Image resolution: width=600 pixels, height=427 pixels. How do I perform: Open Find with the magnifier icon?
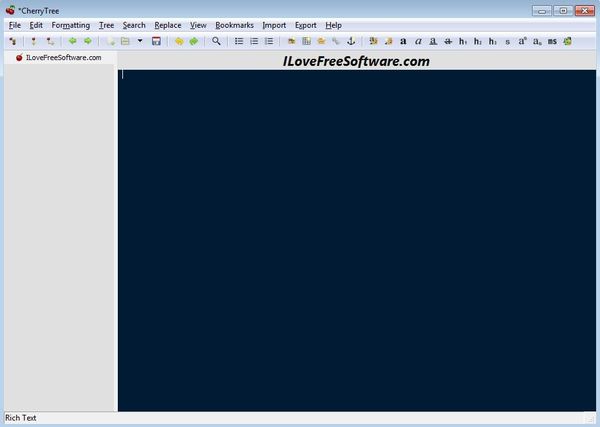click(216, 41)
